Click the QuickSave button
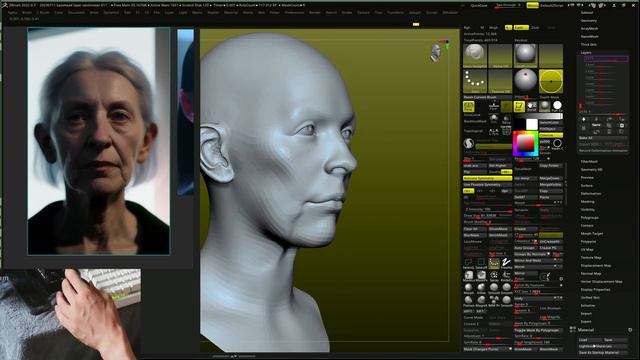Screen dimensions: 640x360 (479, 6)
